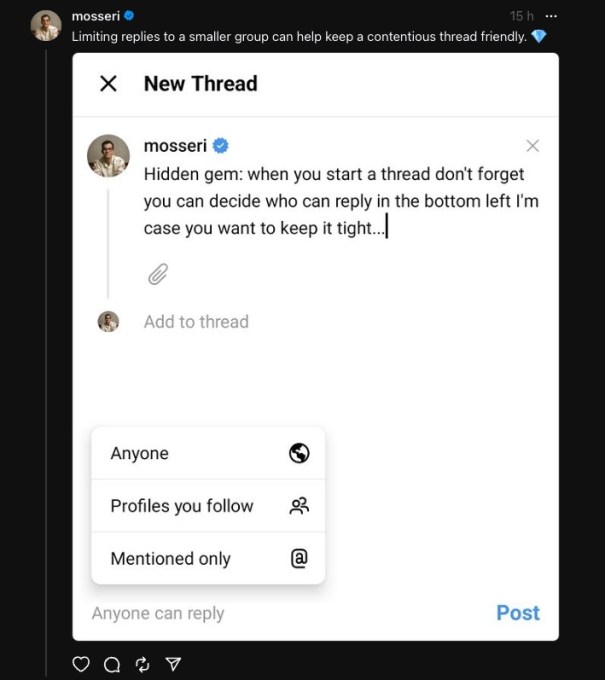605x680 pixels.
Task: Click the globe icon beside Anyone
Action: pyautogui.click(x=299, y=453)
